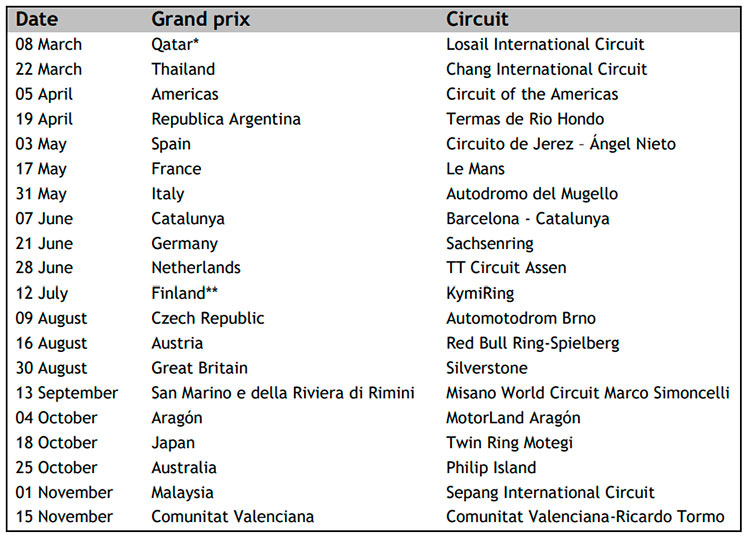This screenshot has width=745, height=537.
Task: Select Red Bull Ring-Spielberg entry
Action: (x=533, y=343)
